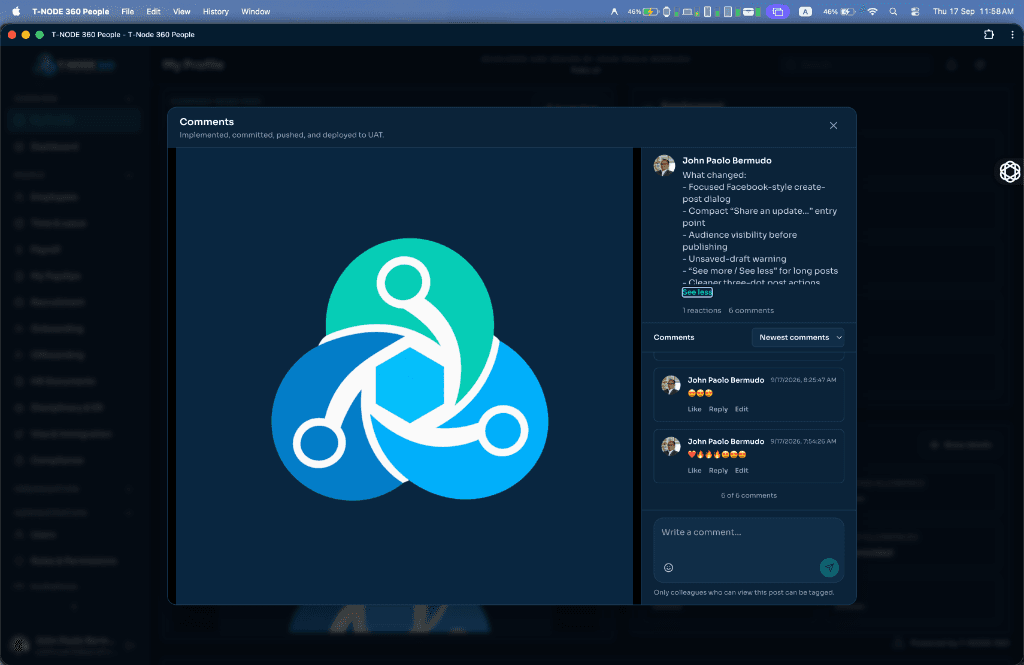Viewport: 1024px width, 665px height.
Task: Click the menu bar date and time
Action: pyautogui.click(x=973, y=11)
